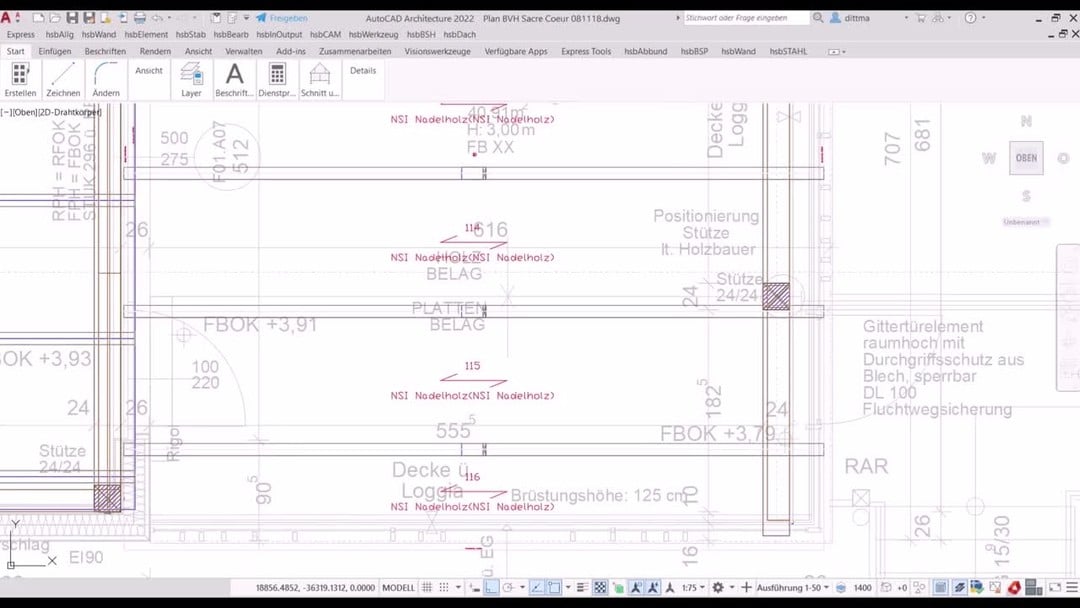Expand the Ausführung 1-50 display configuration dropdown
Viewport: 1080px width, 608px height.
793,588
